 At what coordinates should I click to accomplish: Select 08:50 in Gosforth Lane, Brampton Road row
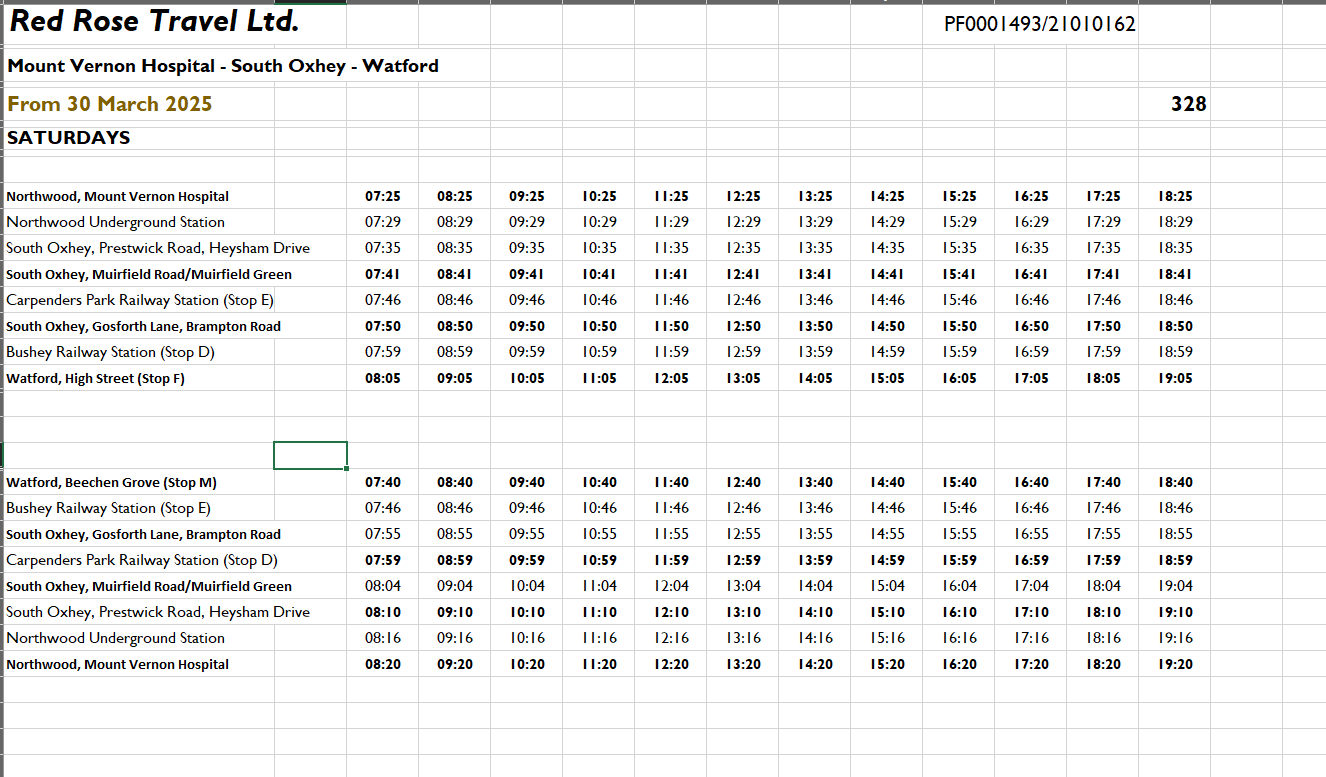[455, 326]
